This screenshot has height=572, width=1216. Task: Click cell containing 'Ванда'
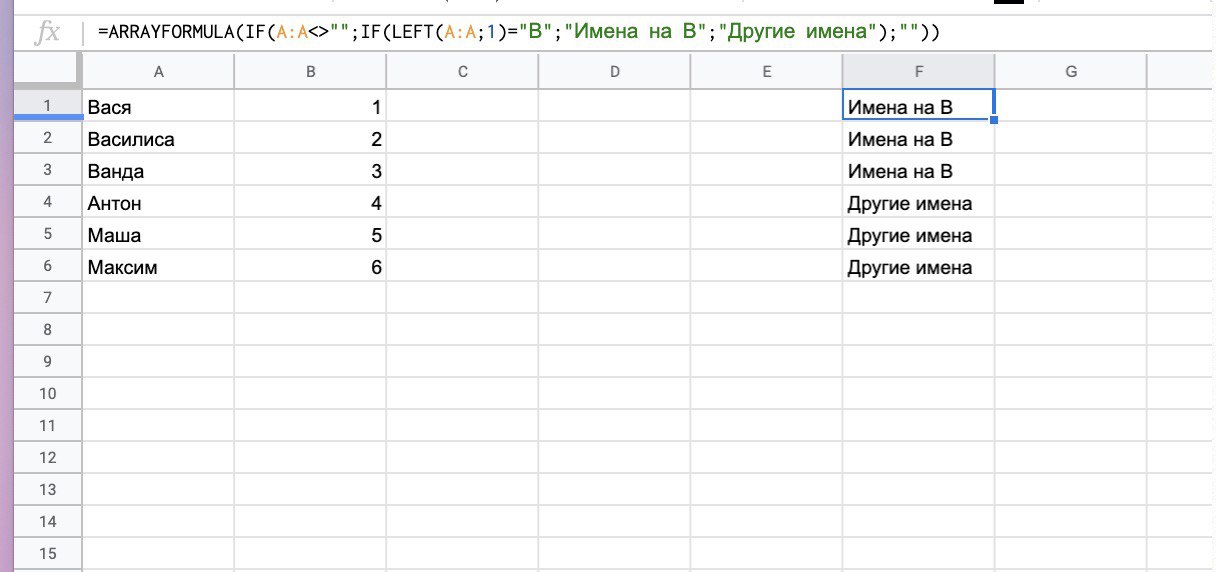point(158,170)
